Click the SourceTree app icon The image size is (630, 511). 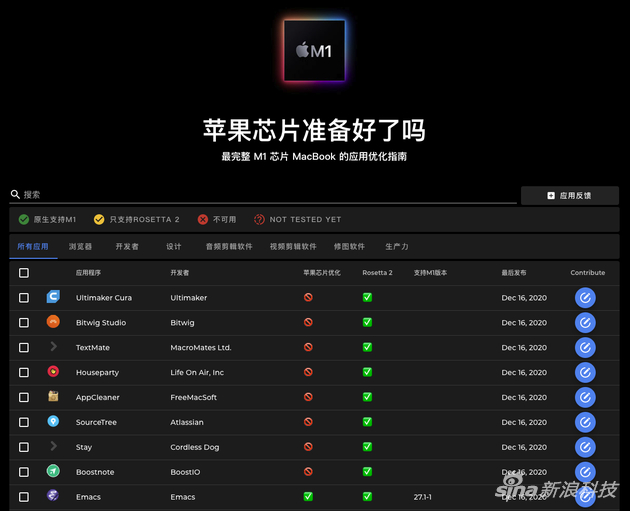[53, 421]
